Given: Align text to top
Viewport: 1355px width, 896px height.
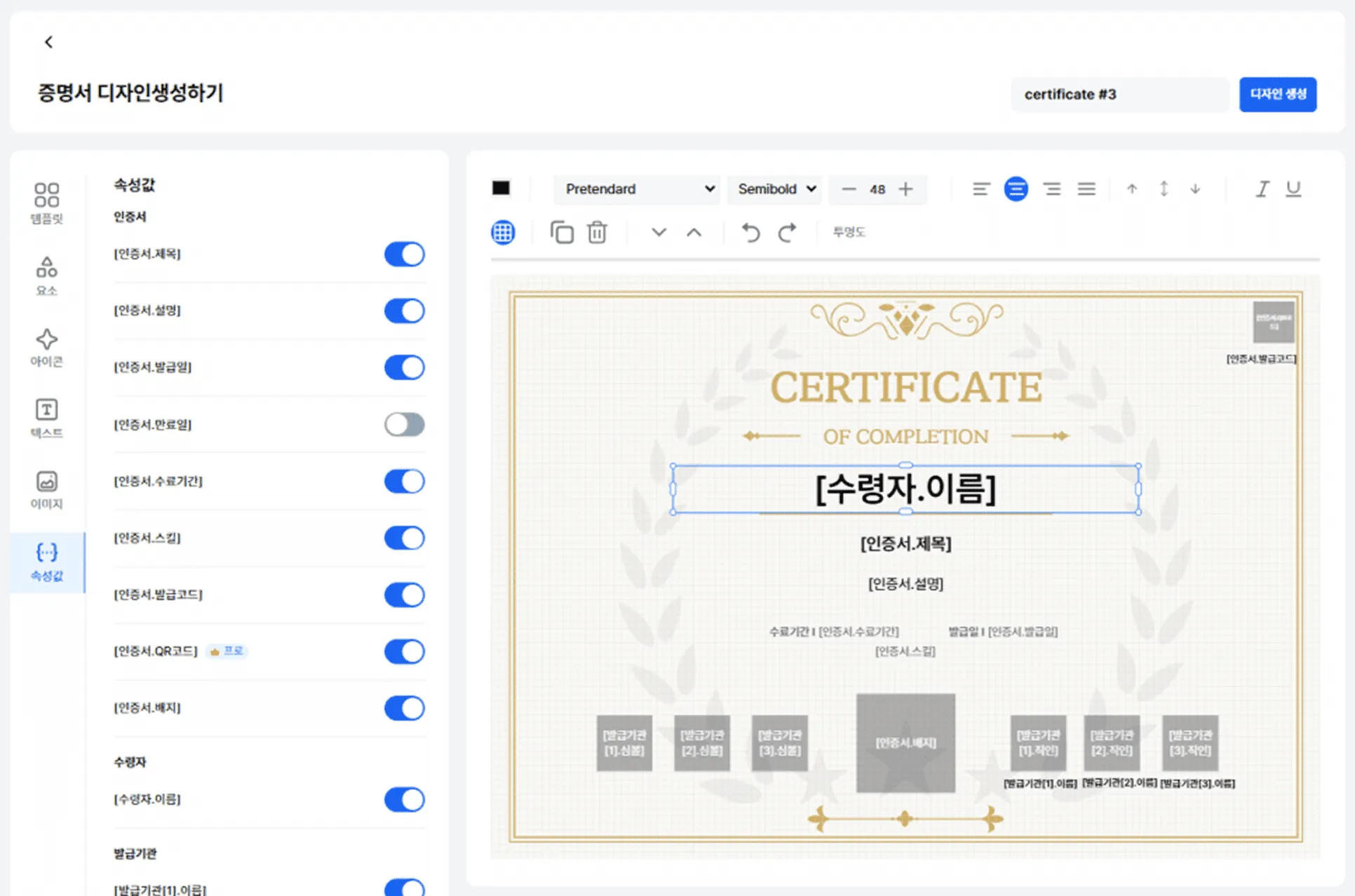Looking at the screenshot, I should 1132,189.
